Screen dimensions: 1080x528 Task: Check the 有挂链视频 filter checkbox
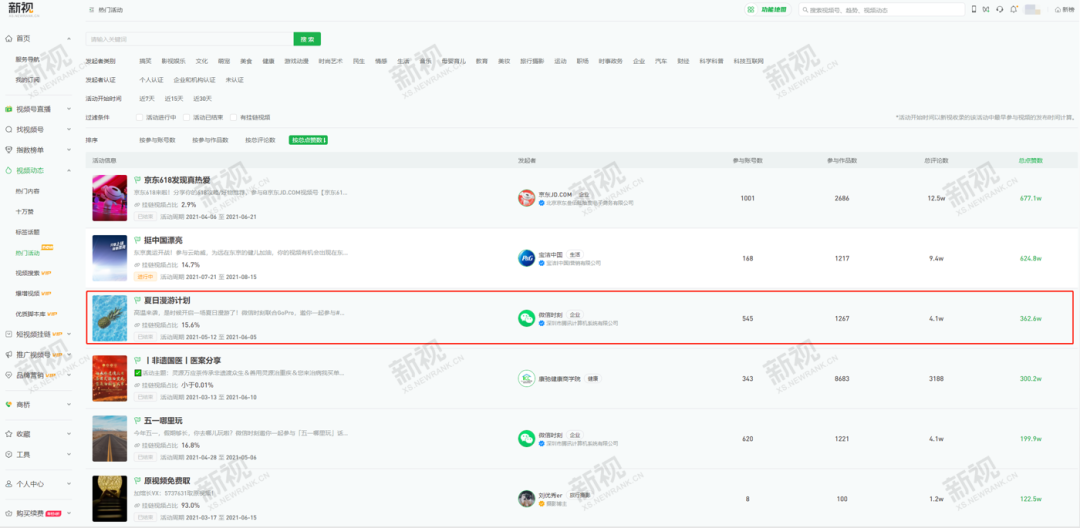pos(233,118)
